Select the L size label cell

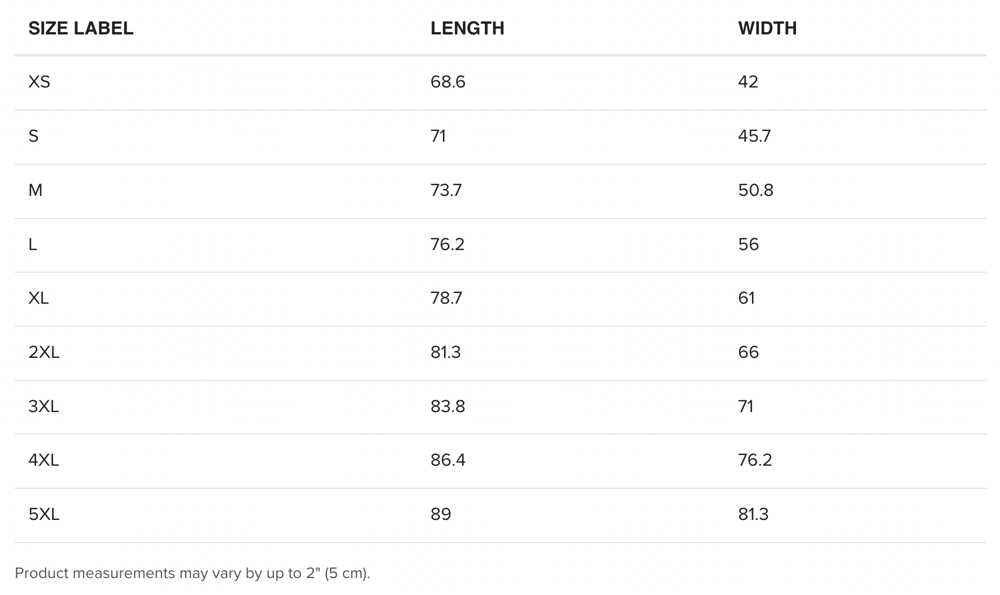33,244
